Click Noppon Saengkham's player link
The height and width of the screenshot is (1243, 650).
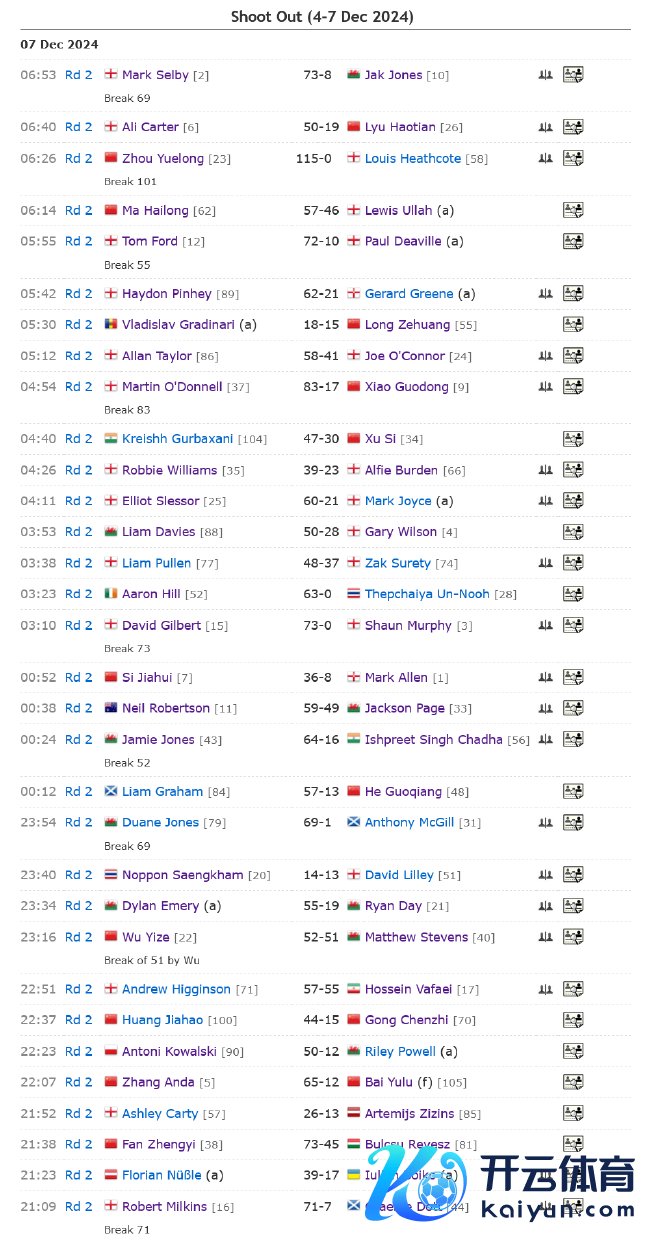click(x=182, y=875)
